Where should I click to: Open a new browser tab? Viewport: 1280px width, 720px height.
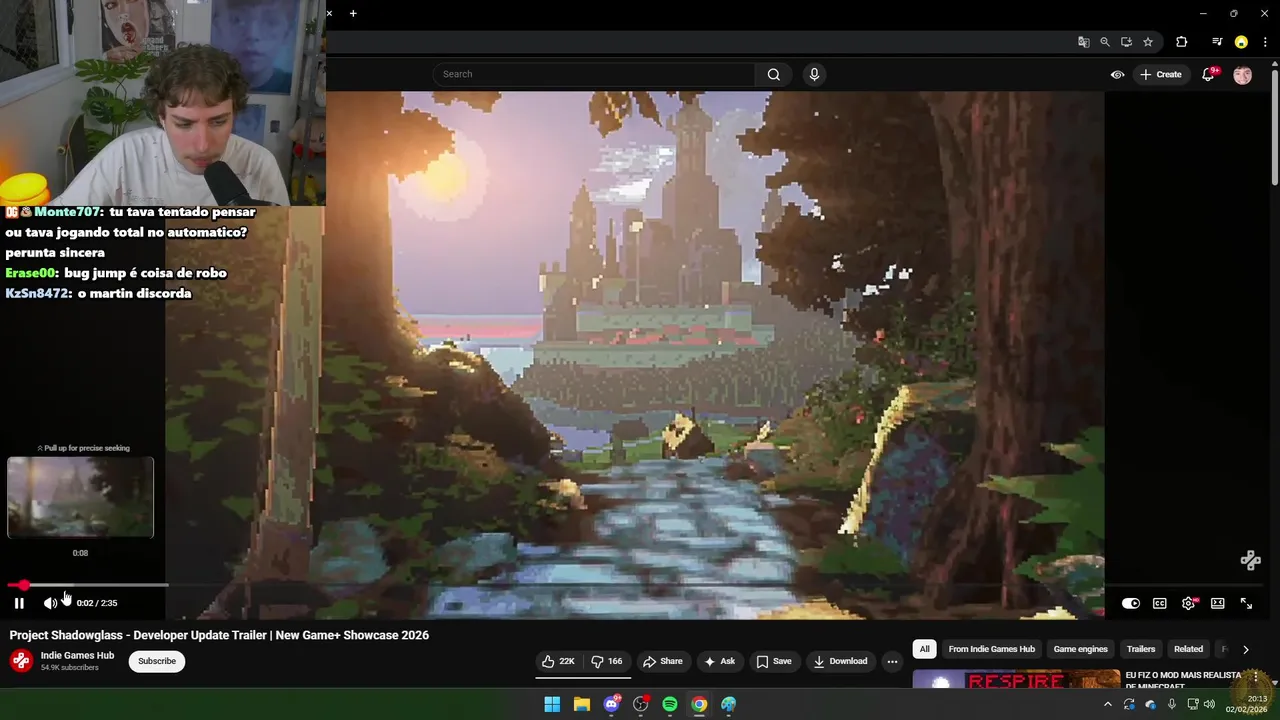[x=353, y=13]
